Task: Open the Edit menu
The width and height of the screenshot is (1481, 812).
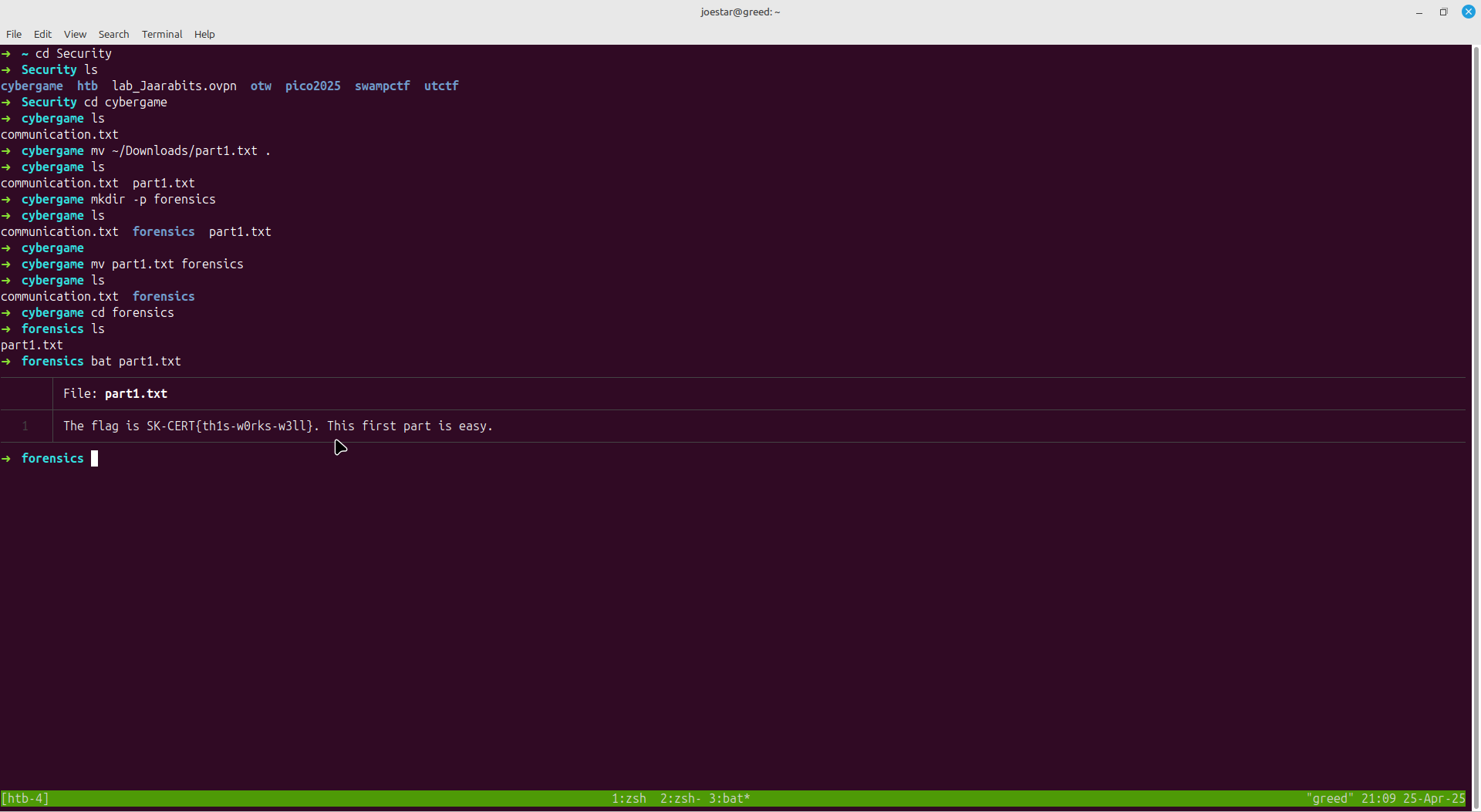Action: click(x=42, y=34)
